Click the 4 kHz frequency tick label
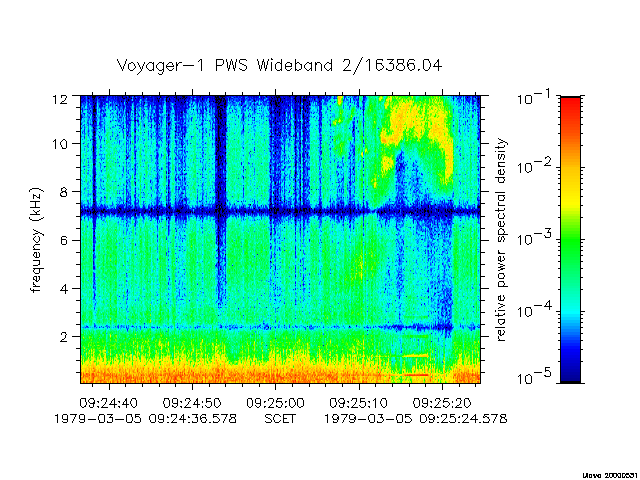640x480 pixels. point(64,289)
